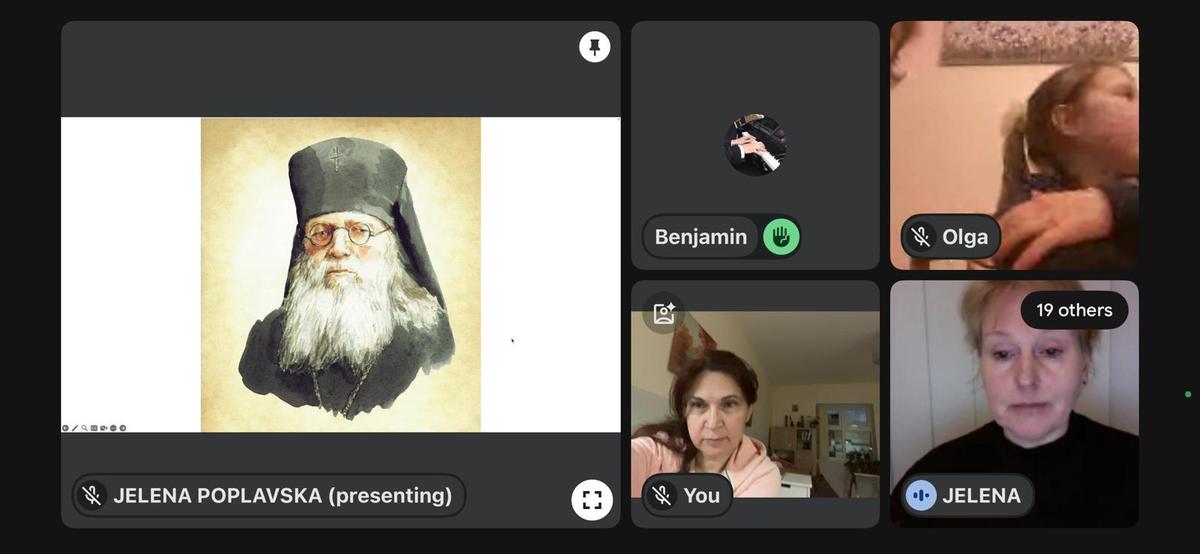Screen dimensions: 1200x554
Task: Select the pen tool in the slideshow toolbar
Action: pyautogui.click(x=75, y=428)
